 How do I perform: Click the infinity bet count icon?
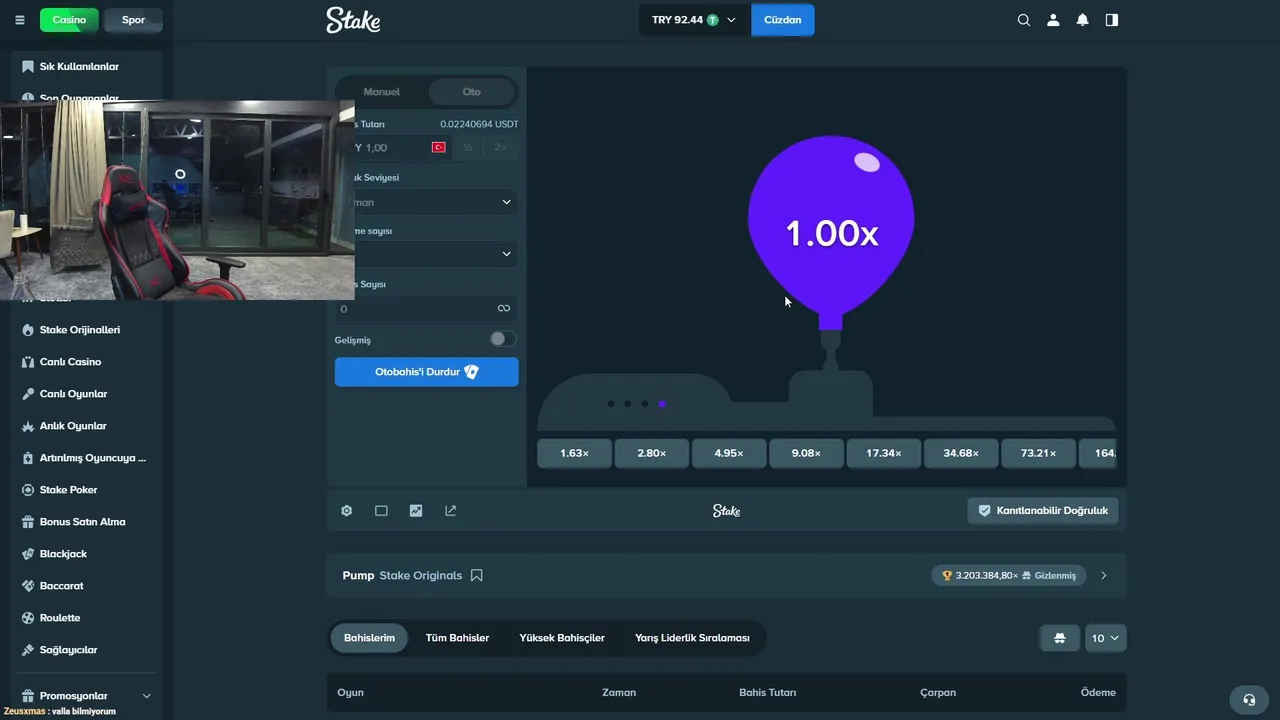point(504,308)
